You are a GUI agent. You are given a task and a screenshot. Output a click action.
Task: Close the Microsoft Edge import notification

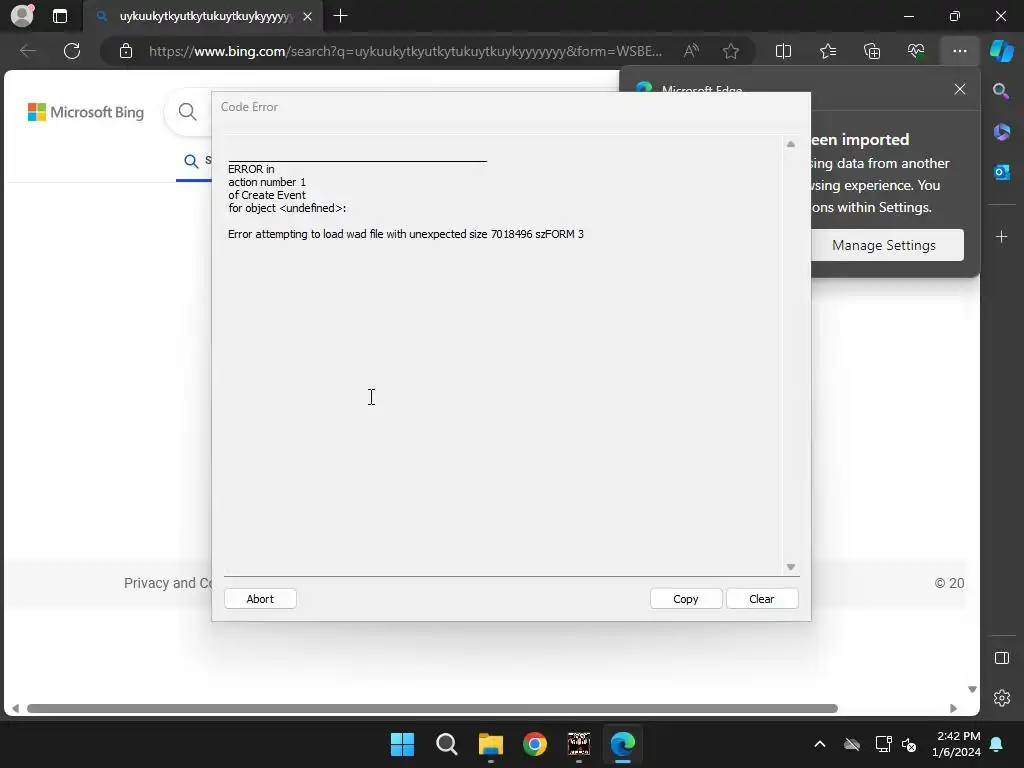pyautogui.click(x=959, y=89)
